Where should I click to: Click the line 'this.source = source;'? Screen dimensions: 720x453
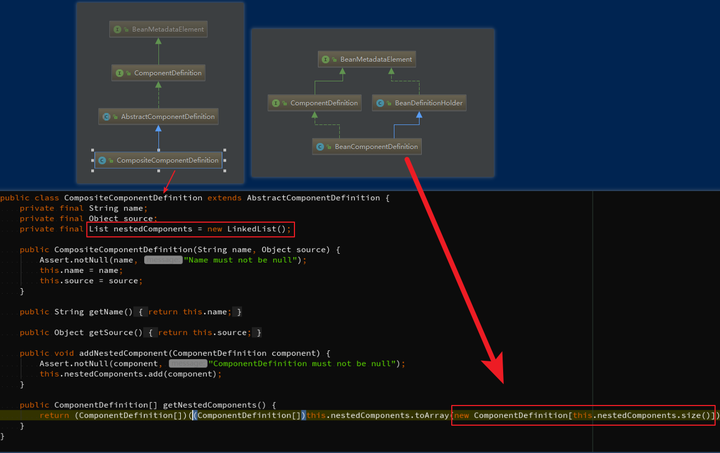coord(91,281)
